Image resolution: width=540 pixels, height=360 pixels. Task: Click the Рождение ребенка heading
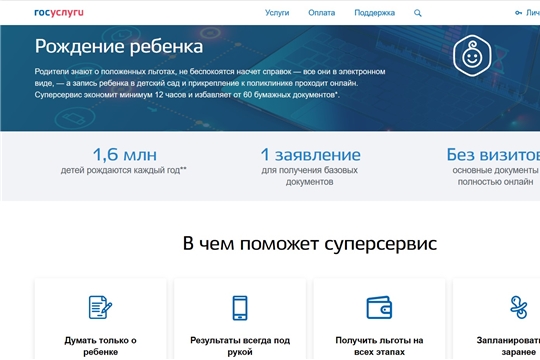coord(119,46)
